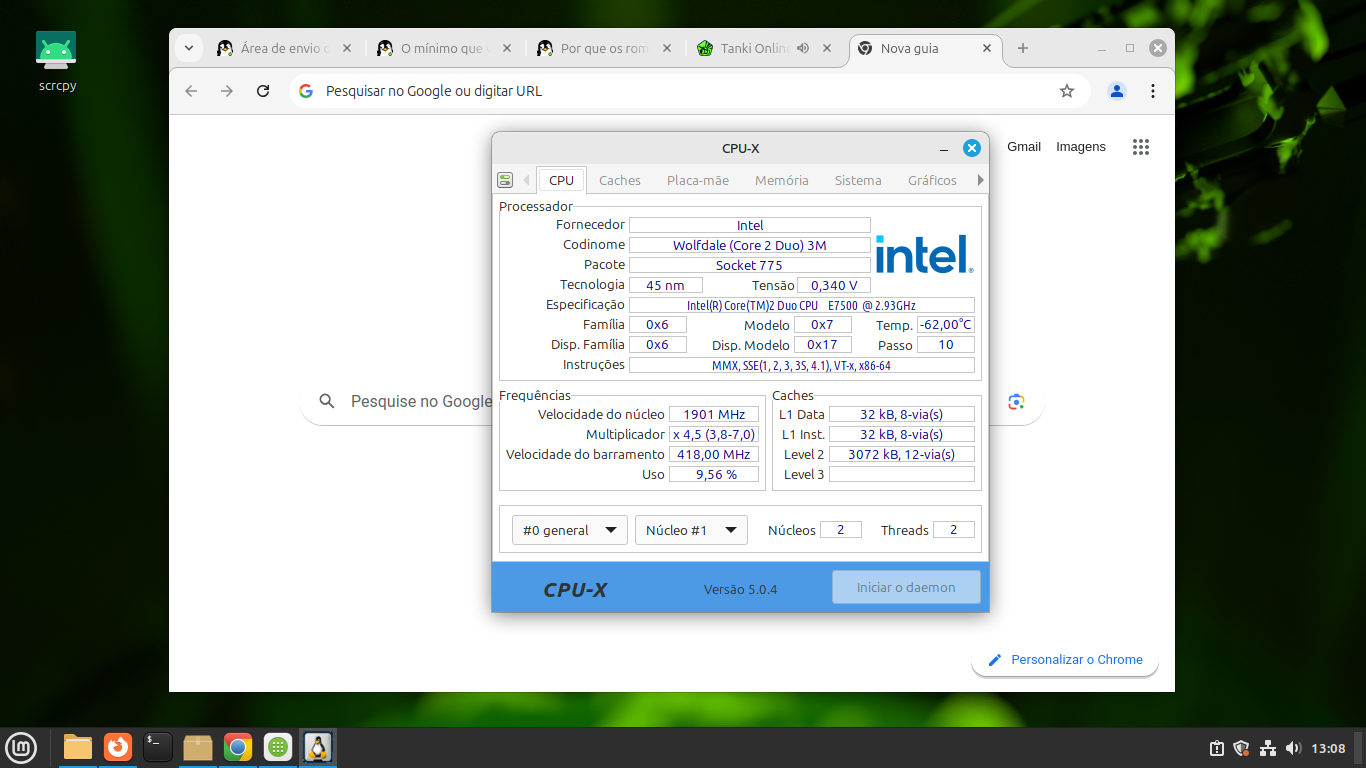Show calendar from 13:08 clock
The image size is (1366, 768).
(x=1328, y=748)
